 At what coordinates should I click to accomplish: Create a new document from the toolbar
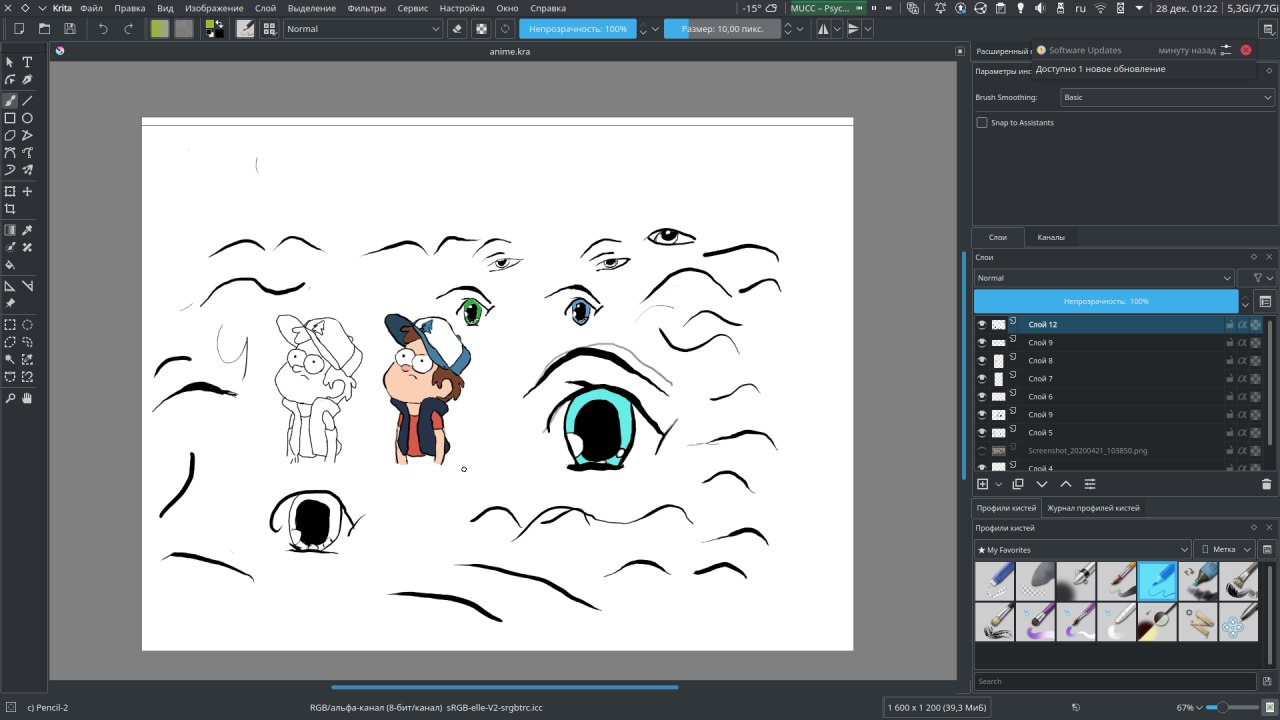18,29
